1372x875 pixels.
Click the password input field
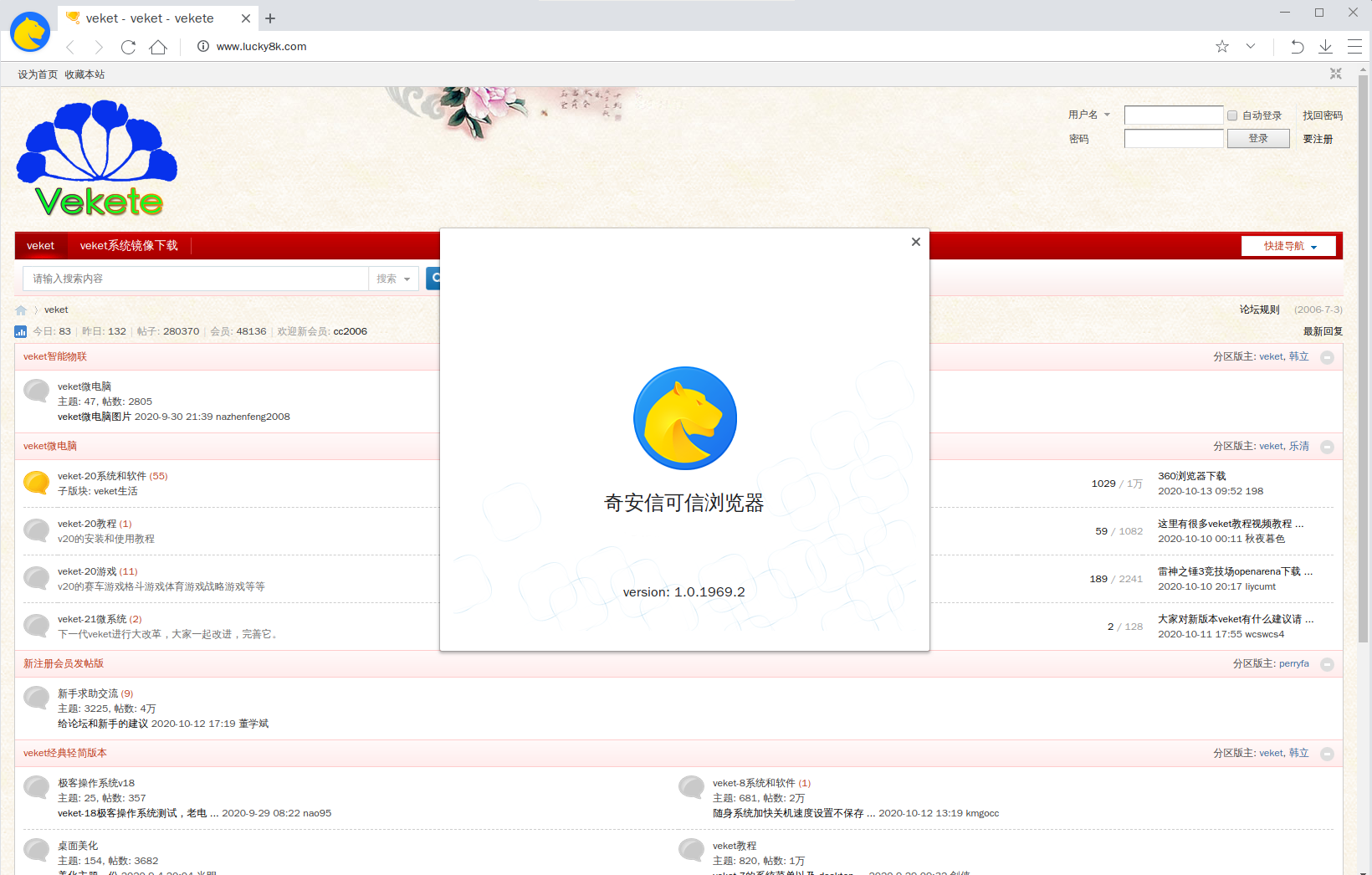[x=1174, y=139]
